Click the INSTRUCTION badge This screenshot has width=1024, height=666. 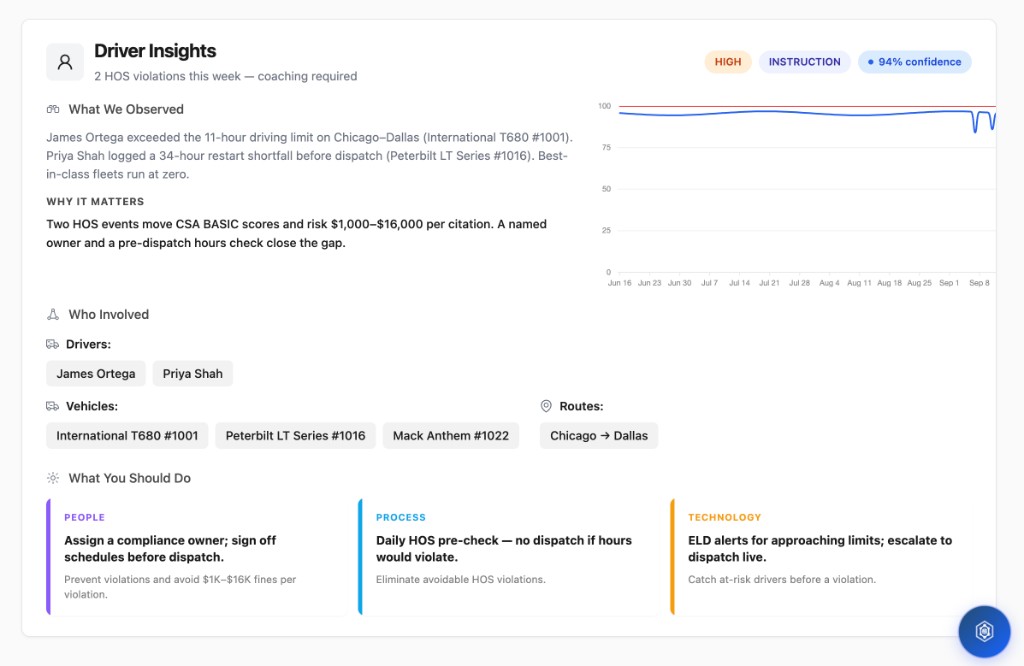tap(805, 62)
